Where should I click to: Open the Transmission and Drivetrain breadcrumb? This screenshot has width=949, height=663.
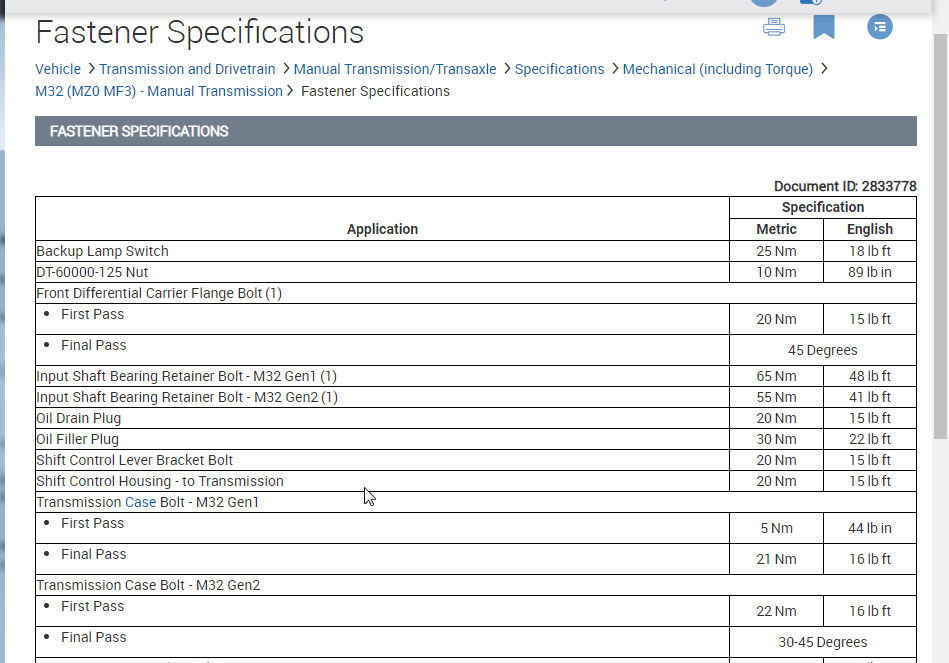[187, 69]
